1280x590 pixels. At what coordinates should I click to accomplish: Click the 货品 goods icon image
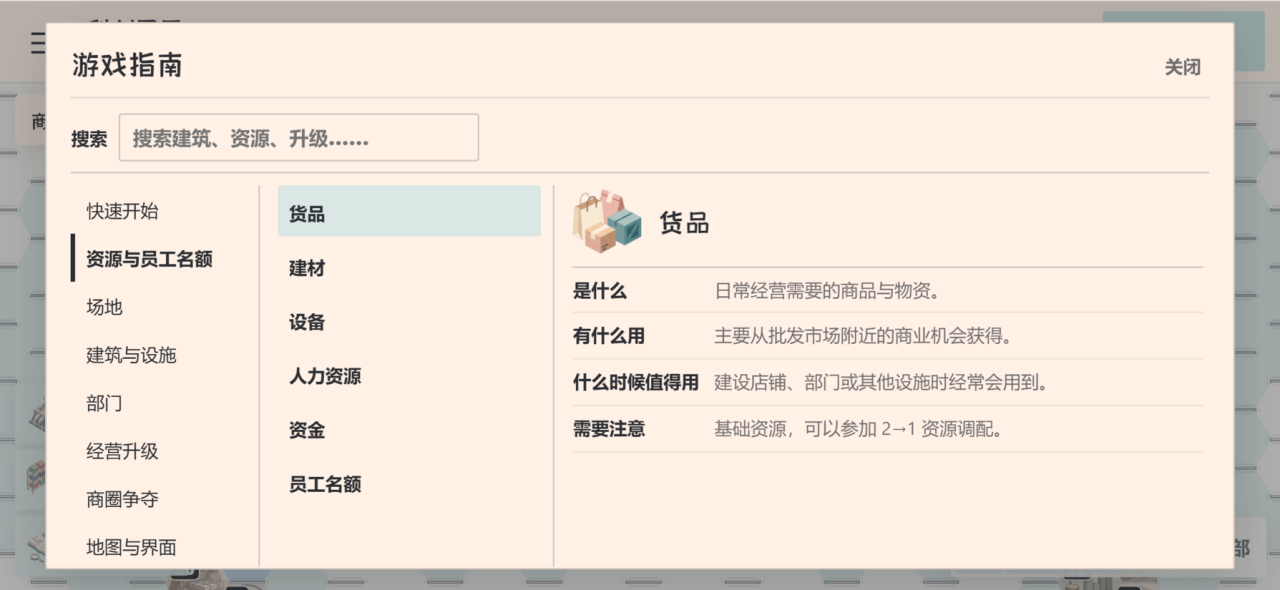point(606,221)
